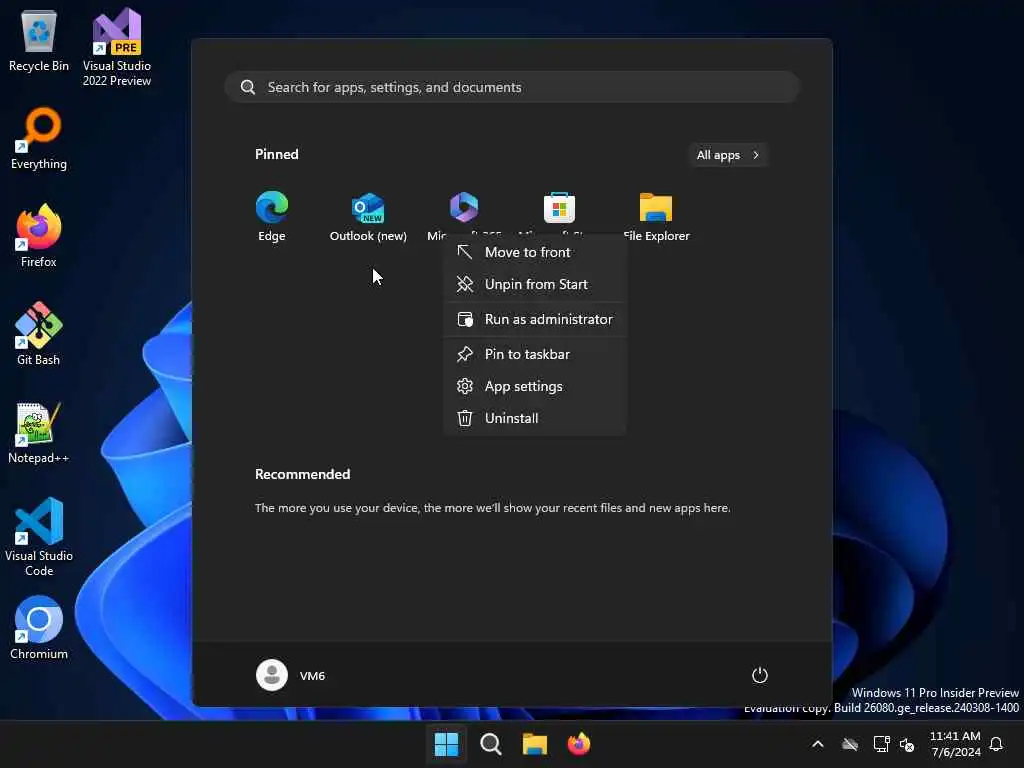
Task: Open the Microsoft Store pinned app
Action: [559, 209]
